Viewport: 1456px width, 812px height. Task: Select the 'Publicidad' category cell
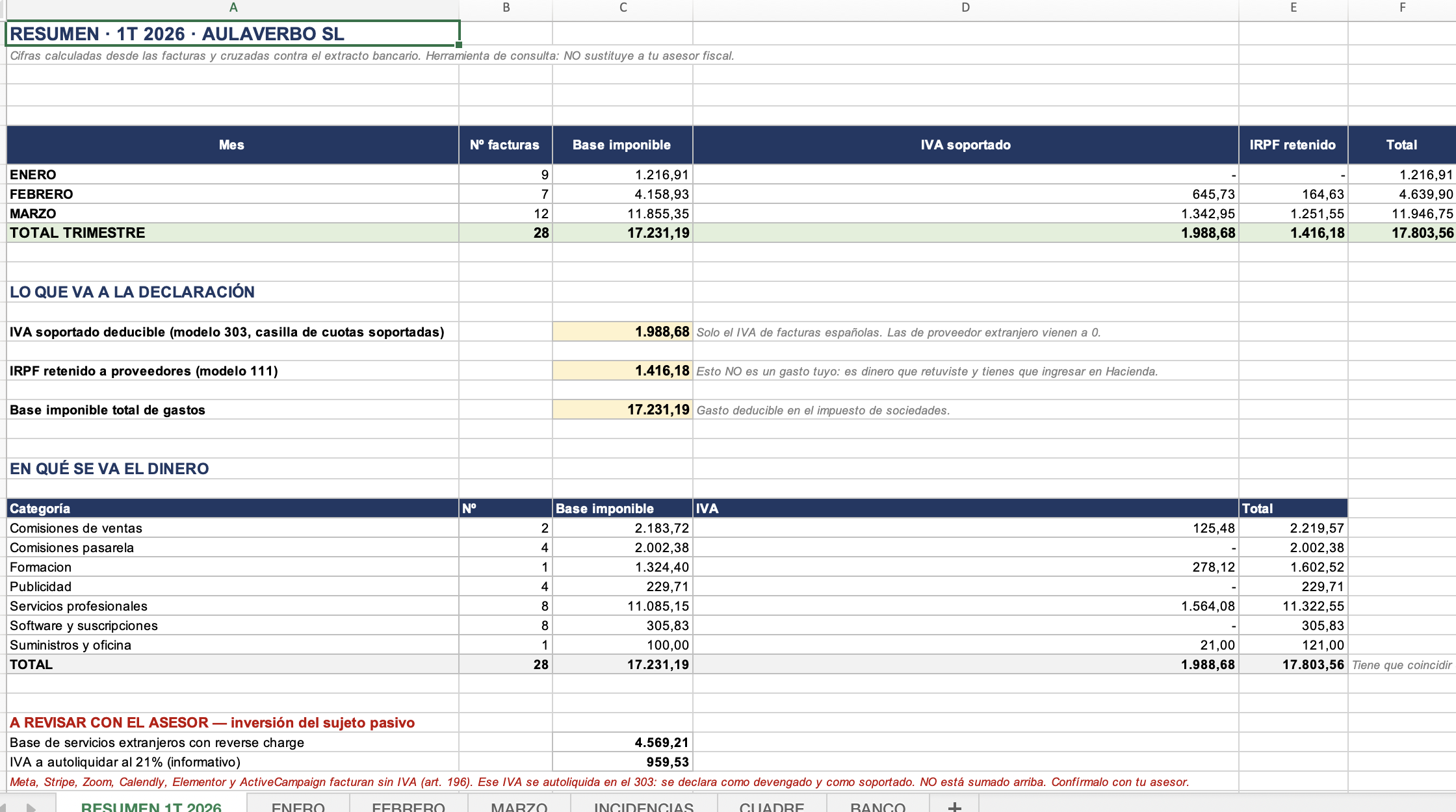click(233, 587)
